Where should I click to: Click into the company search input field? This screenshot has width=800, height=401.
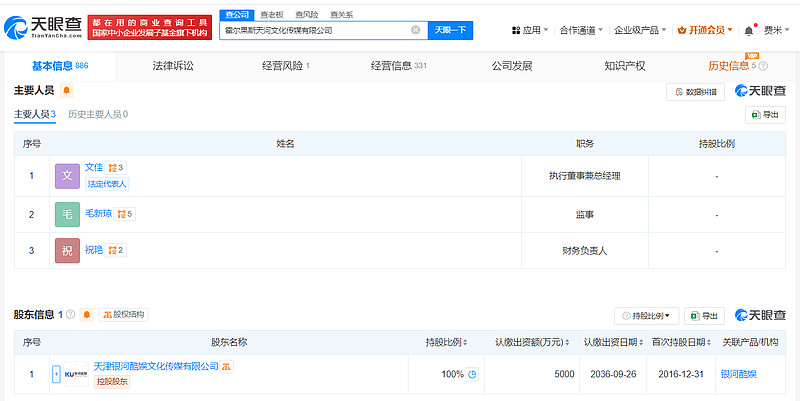pos(314,30)
